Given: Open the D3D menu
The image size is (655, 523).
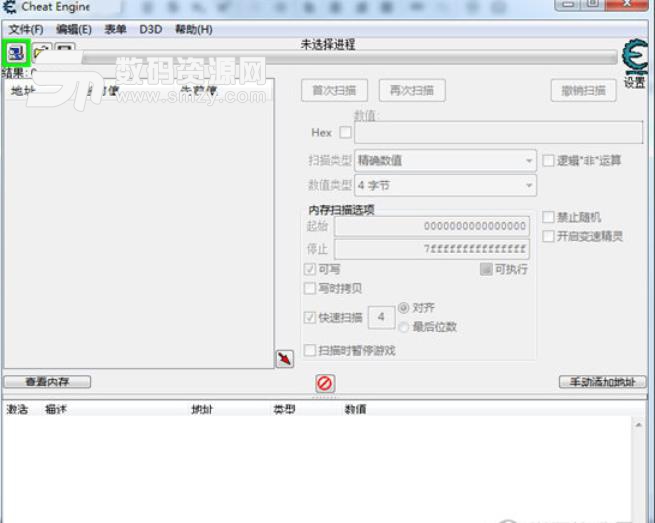Looking at the screenshot, I should [150, 29].
